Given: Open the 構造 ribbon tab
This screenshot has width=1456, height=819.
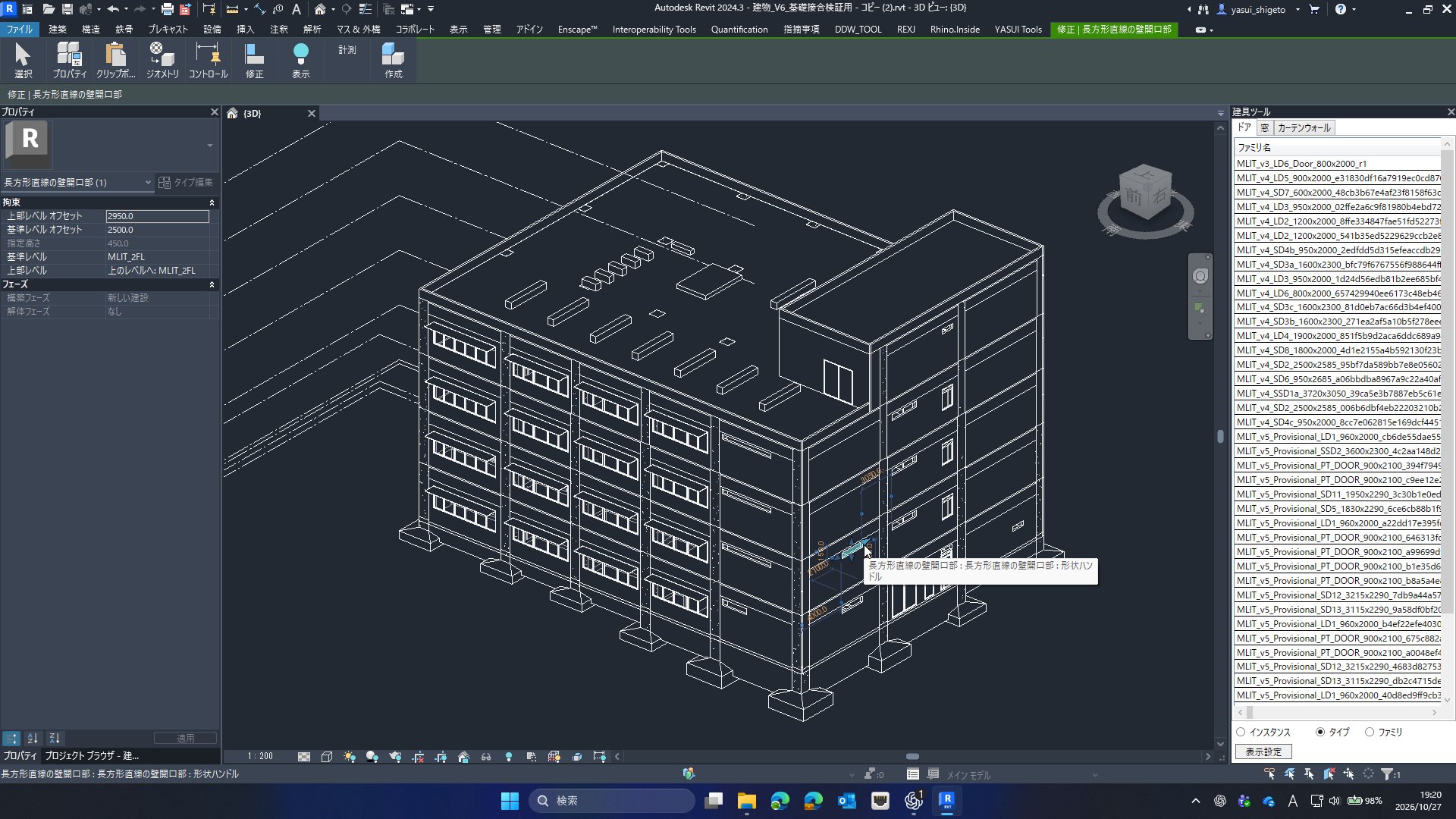Looking at the screenshot, I should pyautogui.click(x=91, y=30).
